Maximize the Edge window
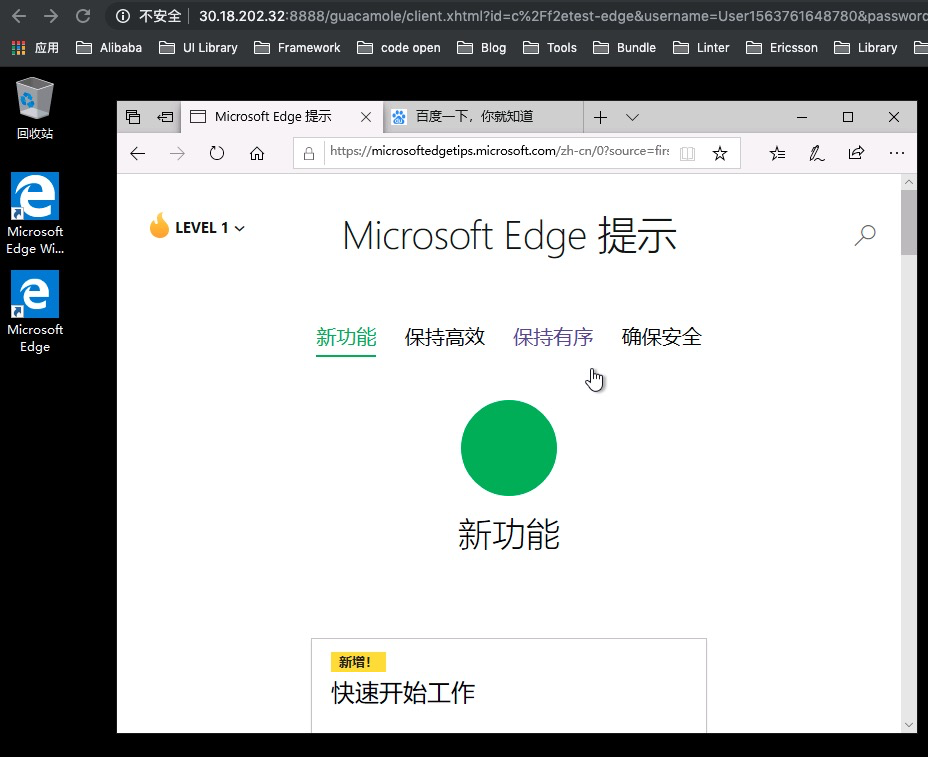This screenshot has height=757, width=928. pyautogui.click(x=848, y=117)
